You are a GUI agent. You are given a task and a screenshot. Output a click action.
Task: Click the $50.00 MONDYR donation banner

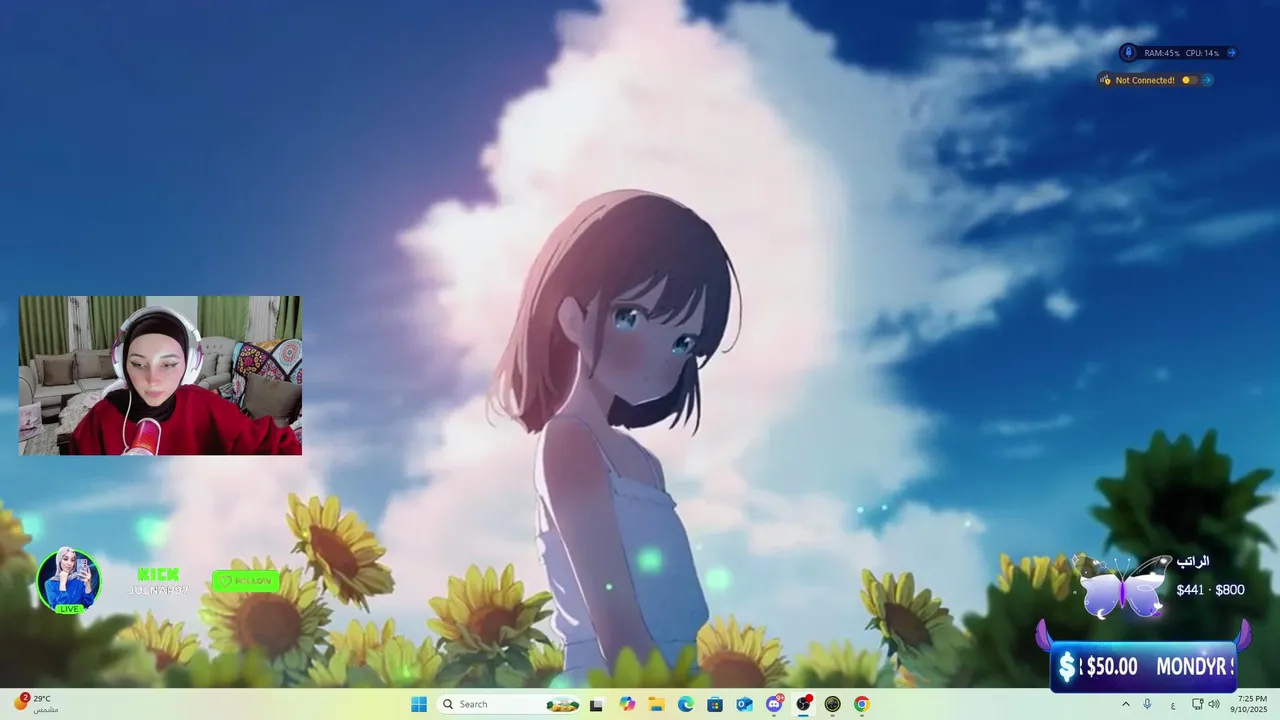pyautogui.click(x=1143, y=666)
